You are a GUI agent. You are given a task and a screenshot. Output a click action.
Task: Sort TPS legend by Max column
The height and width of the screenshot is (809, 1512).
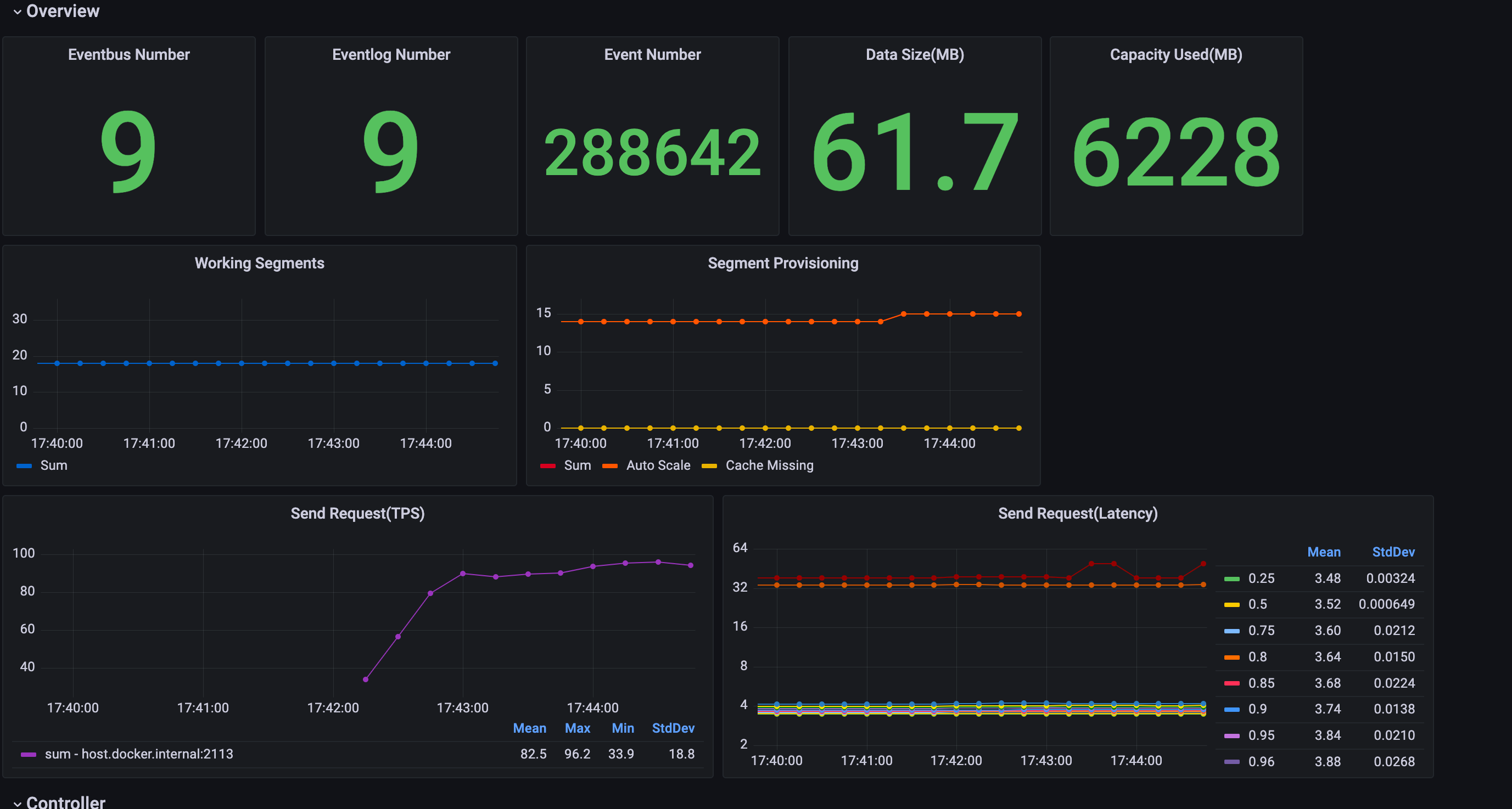coord(578,728)
